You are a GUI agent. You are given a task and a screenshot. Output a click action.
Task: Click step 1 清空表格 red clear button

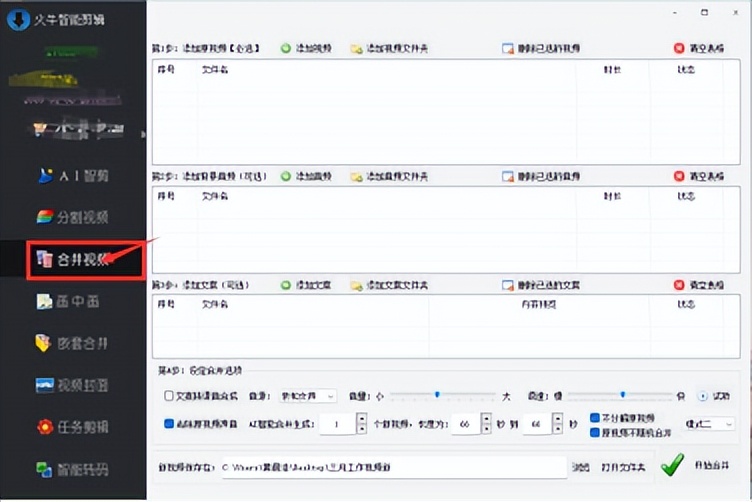pos(699,48)
